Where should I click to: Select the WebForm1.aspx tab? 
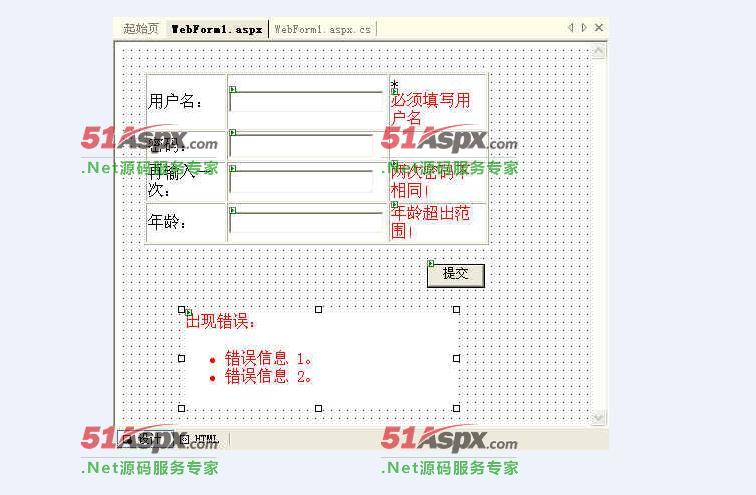217,29
